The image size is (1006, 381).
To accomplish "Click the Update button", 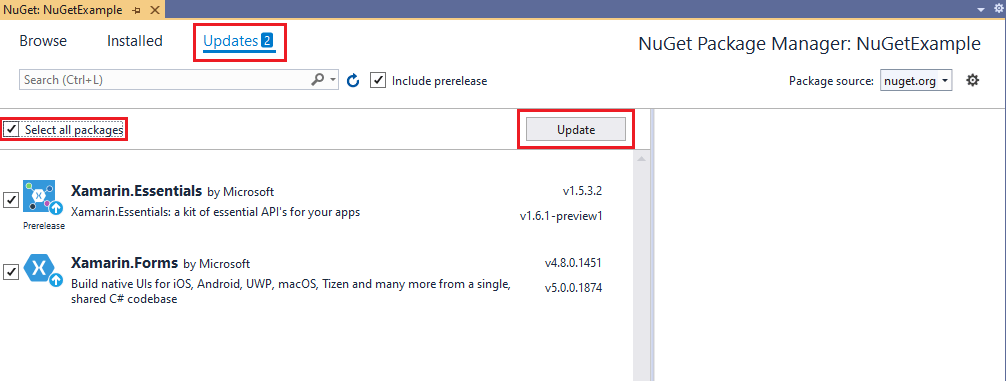I will tap(575, 130).
